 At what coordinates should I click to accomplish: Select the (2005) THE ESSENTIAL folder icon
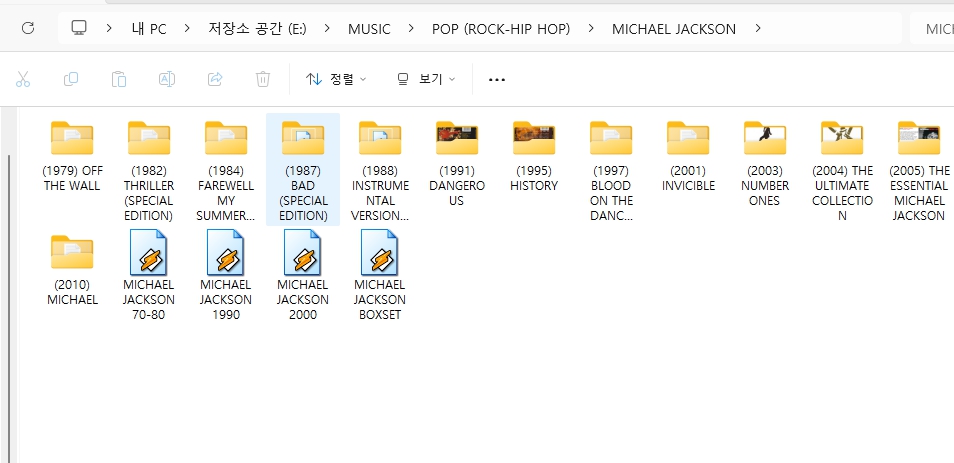pyautogui.click(x=919, y=138)
